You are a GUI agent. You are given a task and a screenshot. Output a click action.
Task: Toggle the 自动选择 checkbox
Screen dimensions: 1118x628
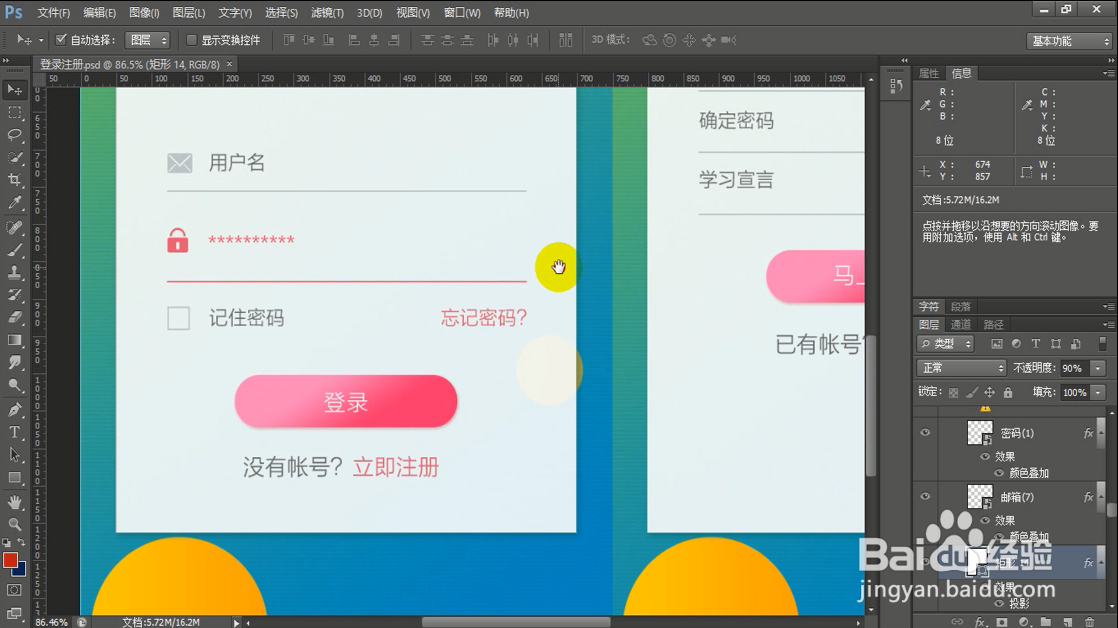point(61,40)
